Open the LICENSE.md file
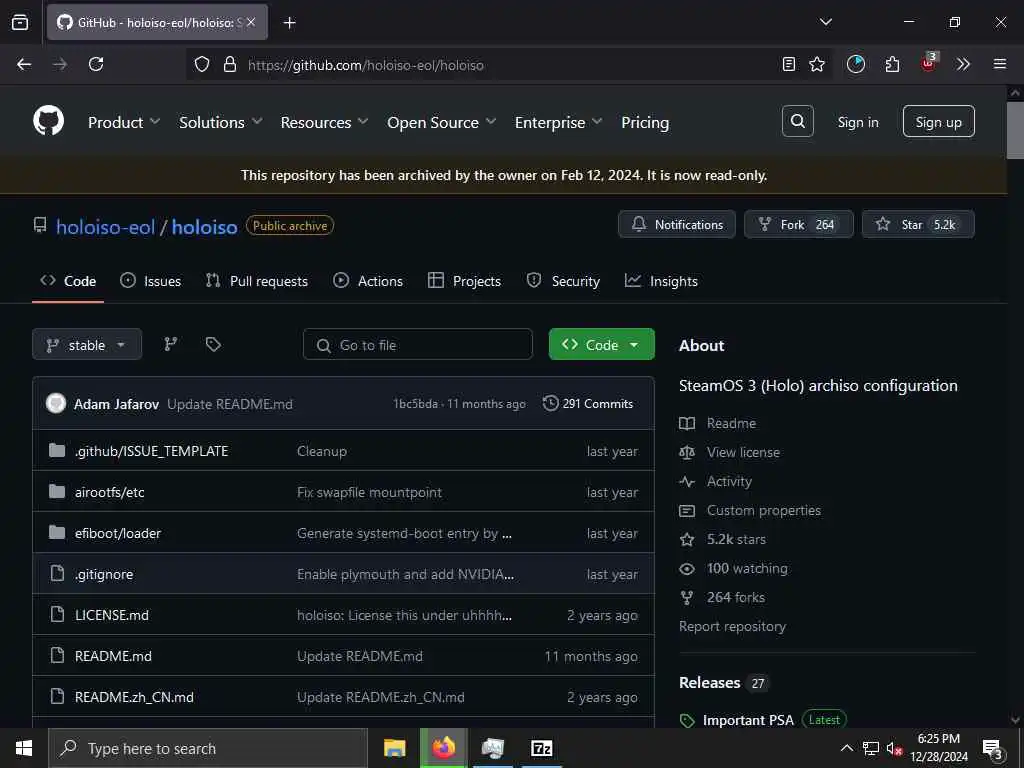 [112, 615]
